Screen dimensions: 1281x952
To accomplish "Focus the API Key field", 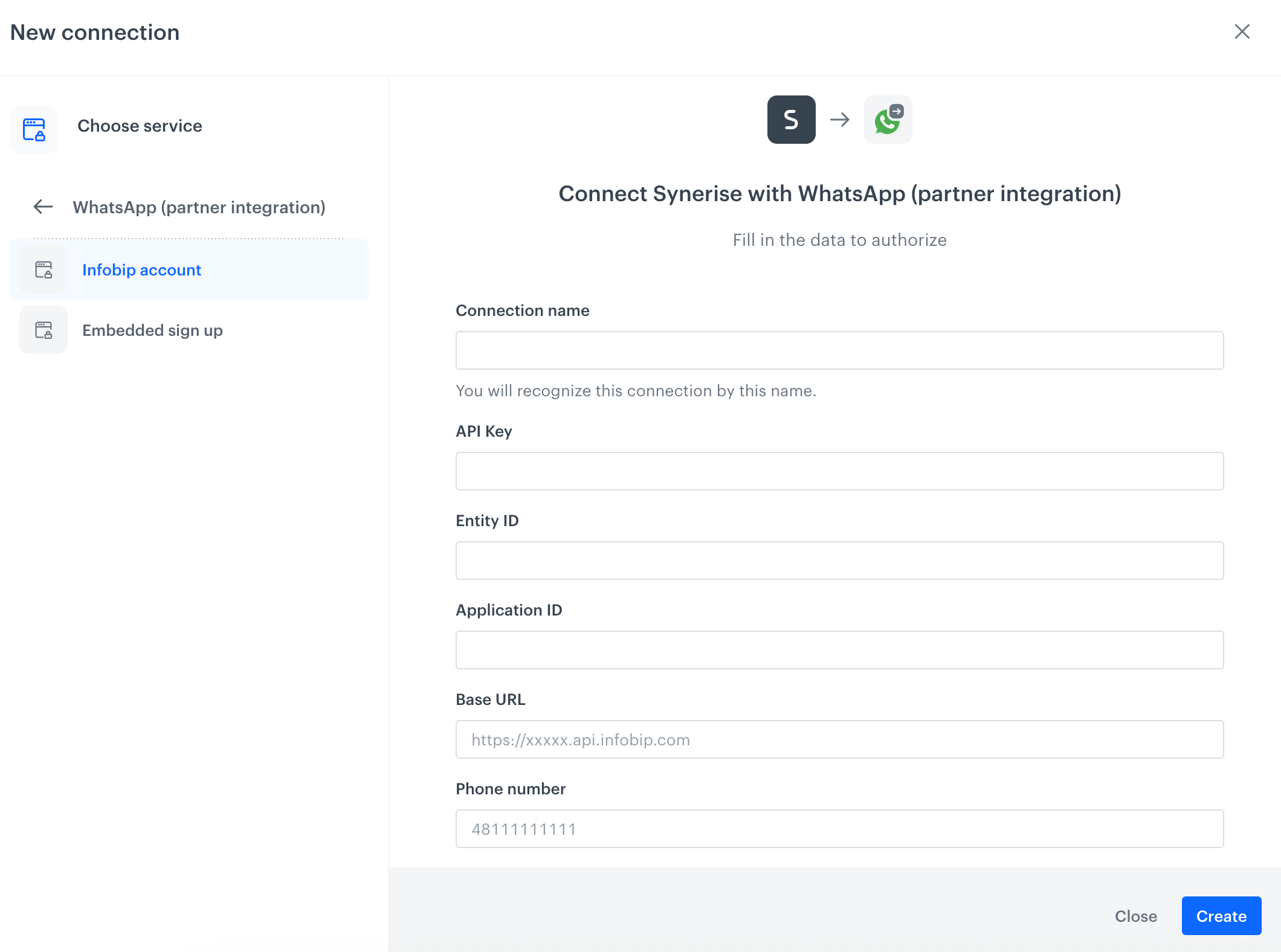I will tap(839, 471).
